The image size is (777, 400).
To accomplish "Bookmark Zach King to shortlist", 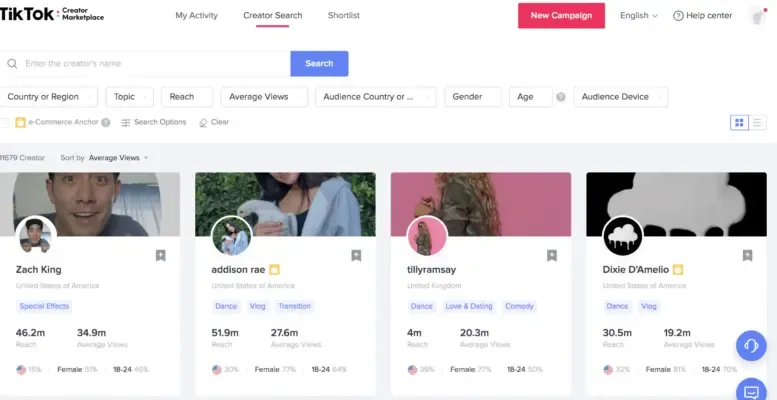I will click(x=160, y=256).
